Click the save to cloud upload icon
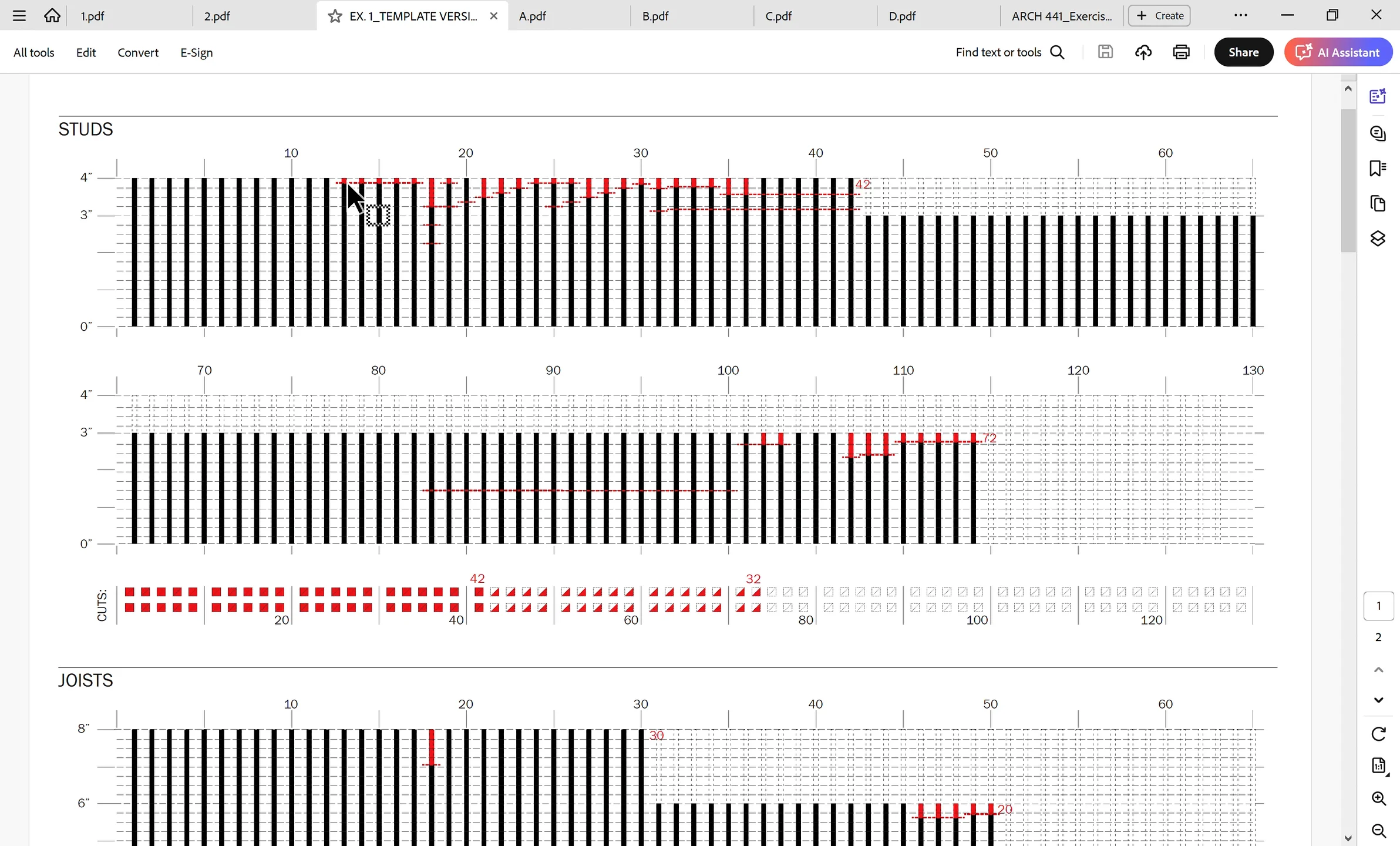The height and width of the screenshot is (846, 1400). click(1143, 52)
